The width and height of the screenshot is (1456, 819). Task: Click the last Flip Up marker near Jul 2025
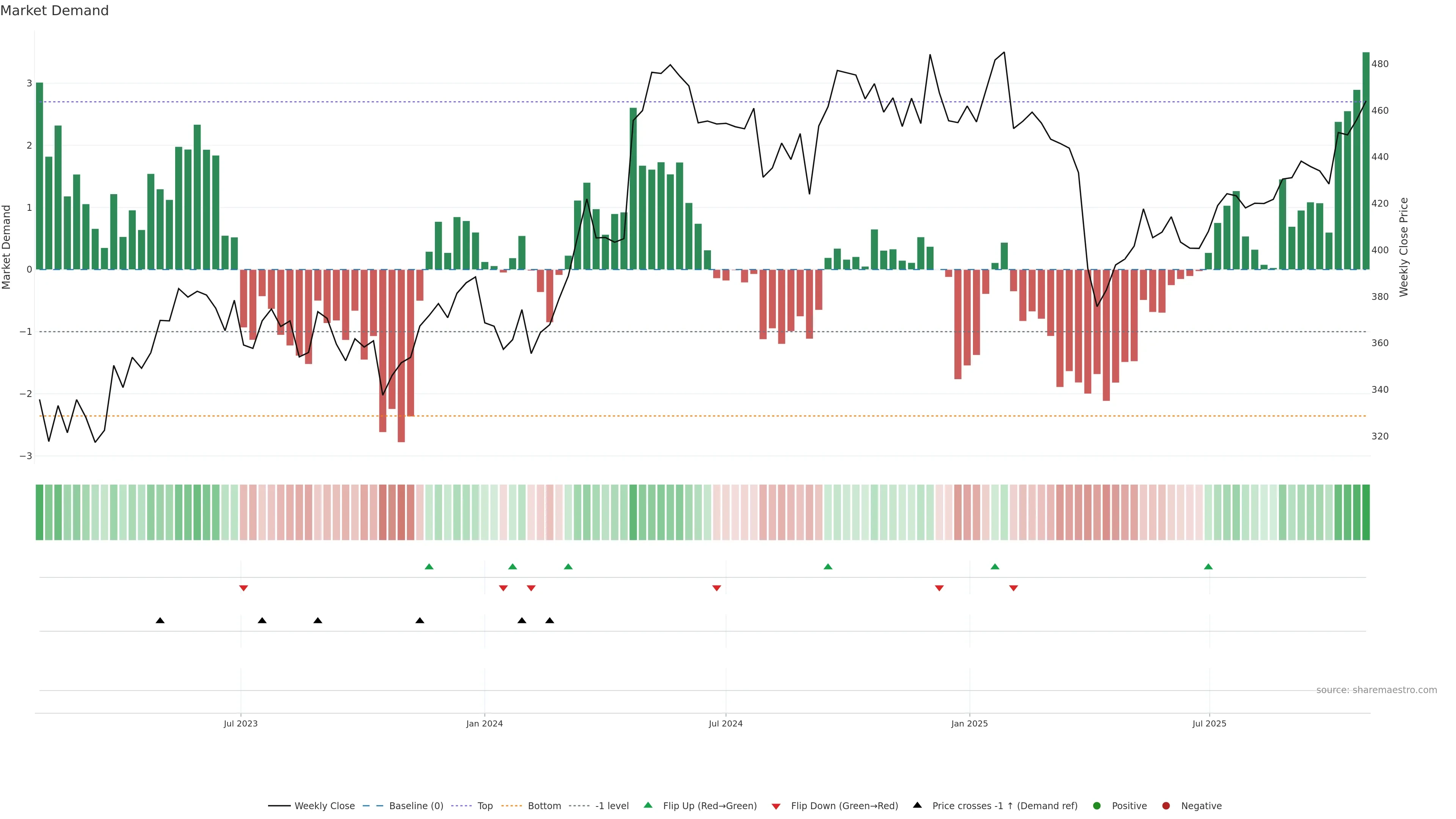[x=1208, y=567]
